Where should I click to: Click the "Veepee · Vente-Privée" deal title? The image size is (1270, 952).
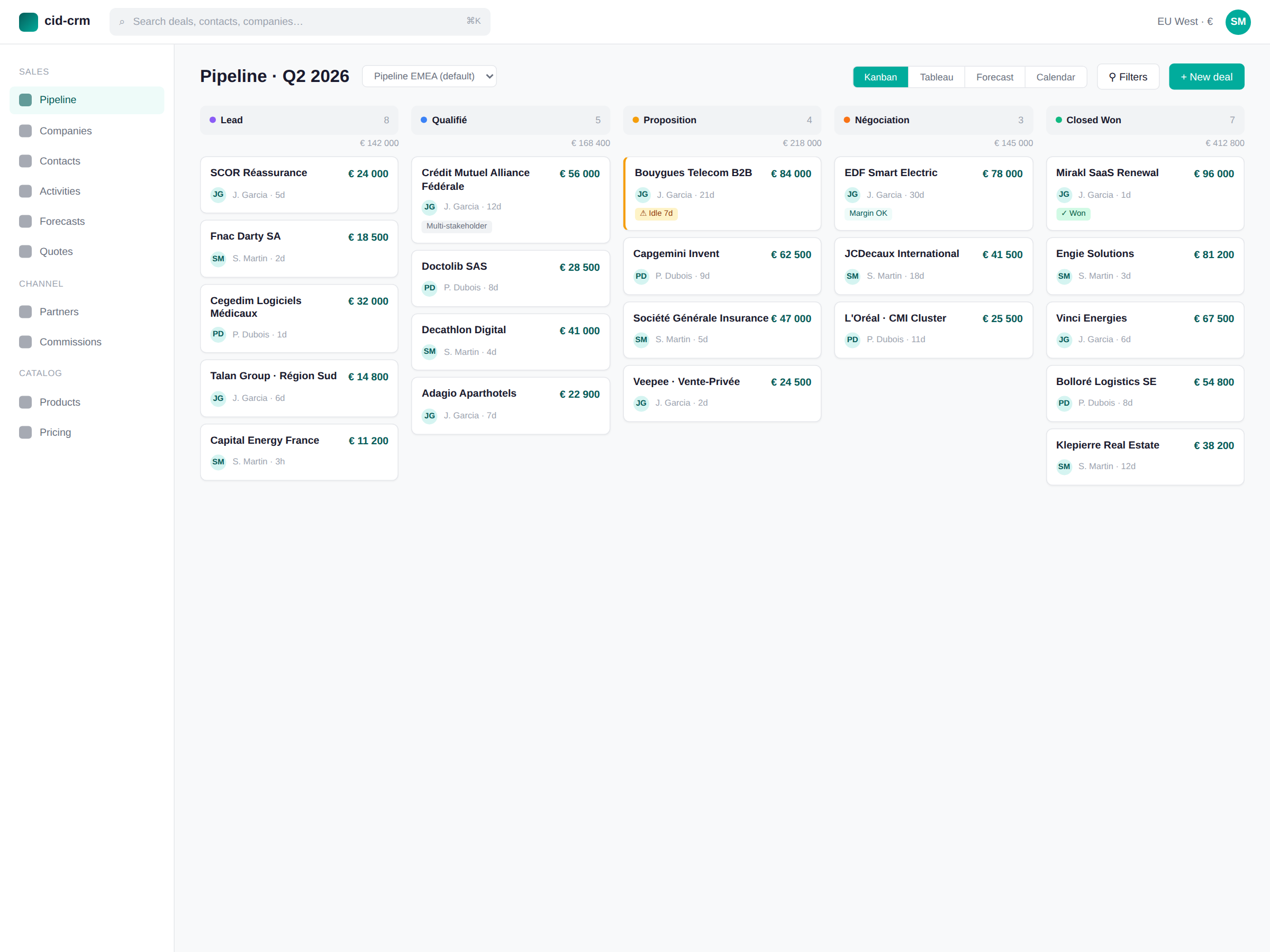[x=686, y=382]
